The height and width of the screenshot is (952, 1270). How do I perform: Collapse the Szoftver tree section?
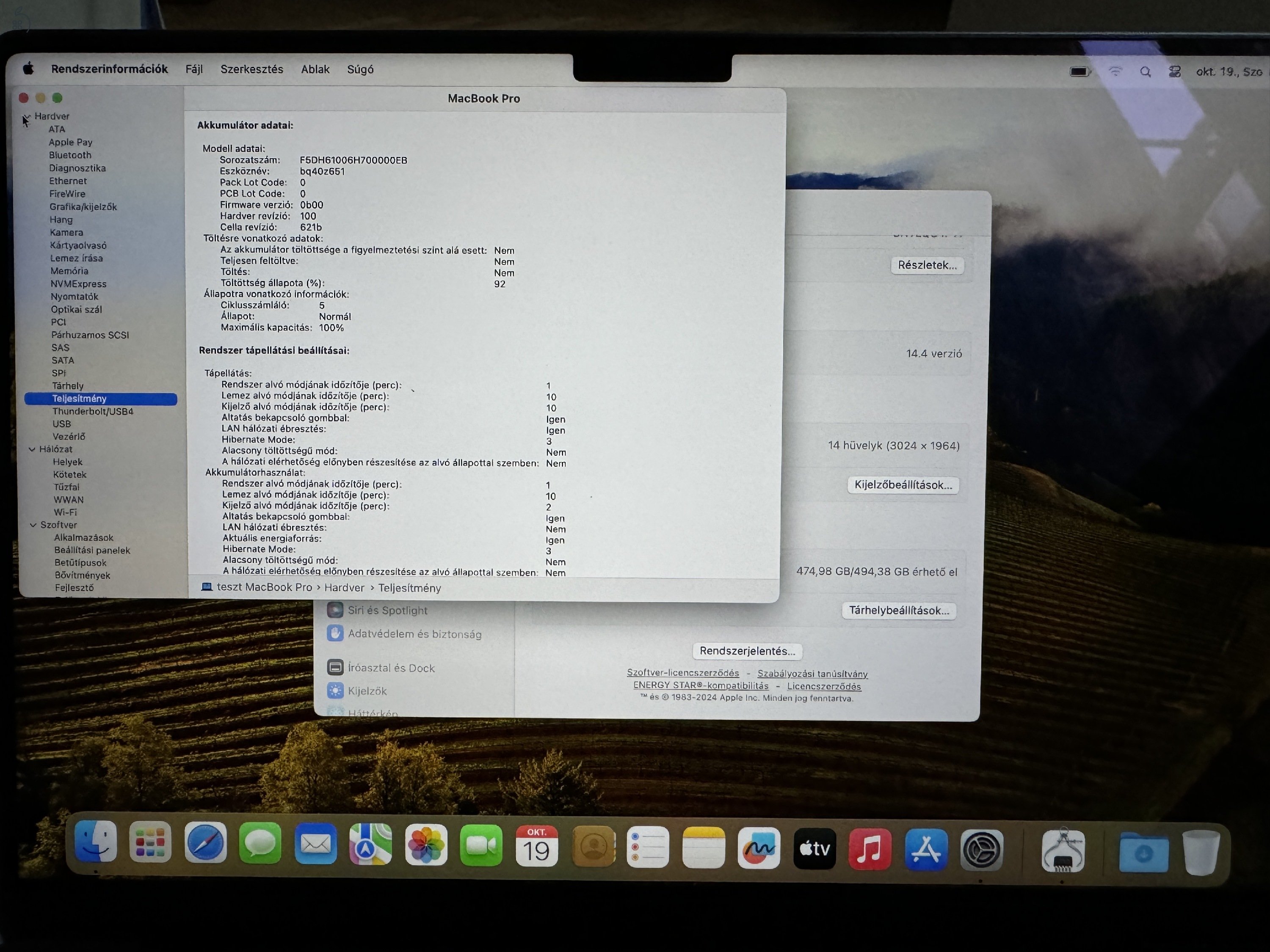pyautogui.click(x=33, y=525)
